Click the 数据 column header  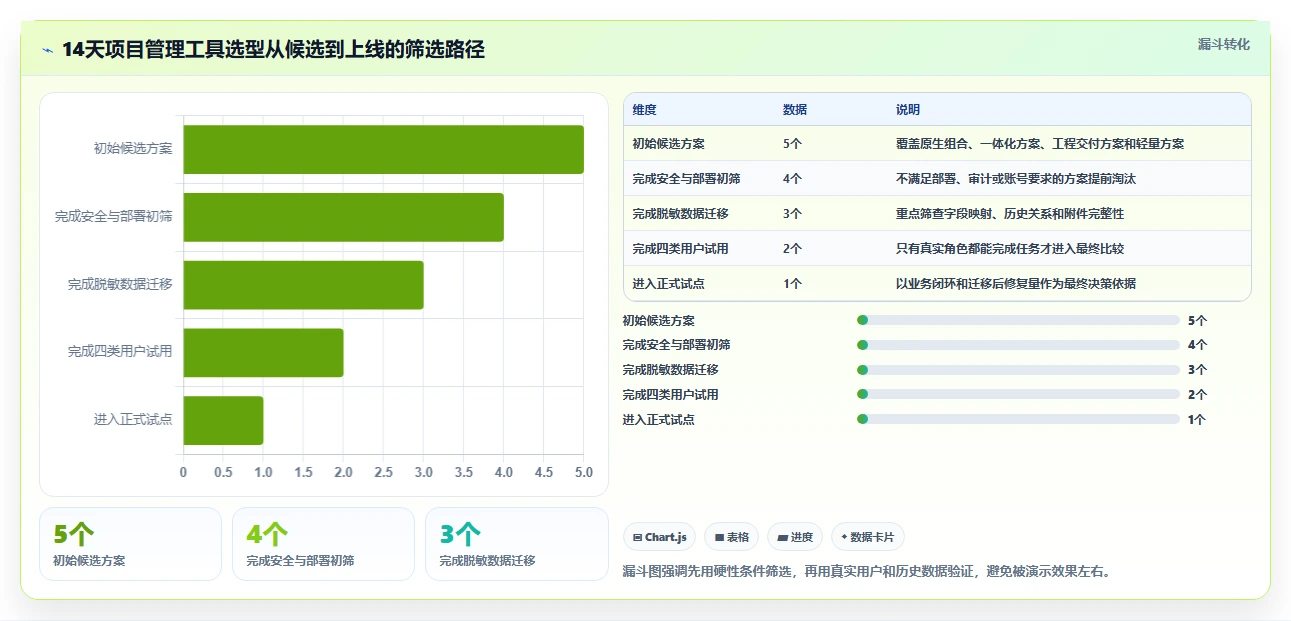(x=795, y=110)
